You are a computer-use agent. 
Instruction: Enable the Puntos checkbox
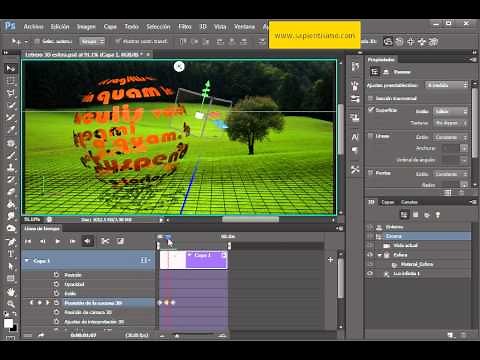click(x=370, y=173)
